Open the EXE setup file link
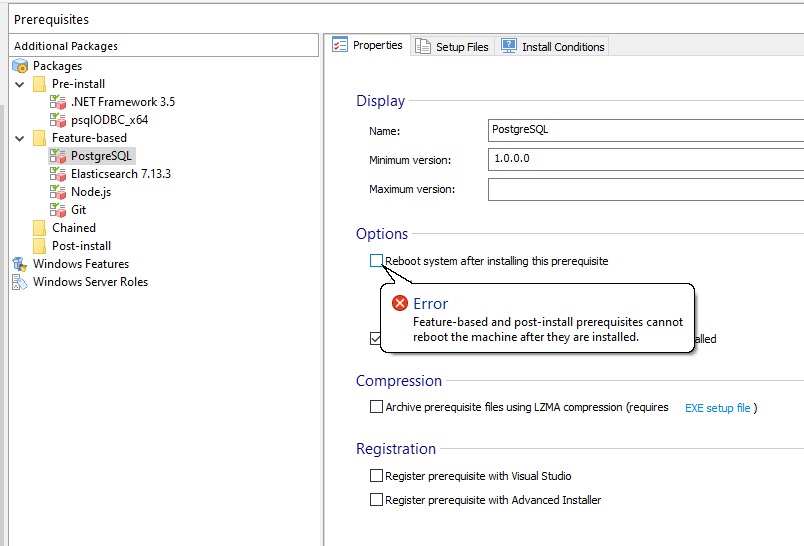The width and height of the screenshot is (804, 546). click(x=717, y=408)
